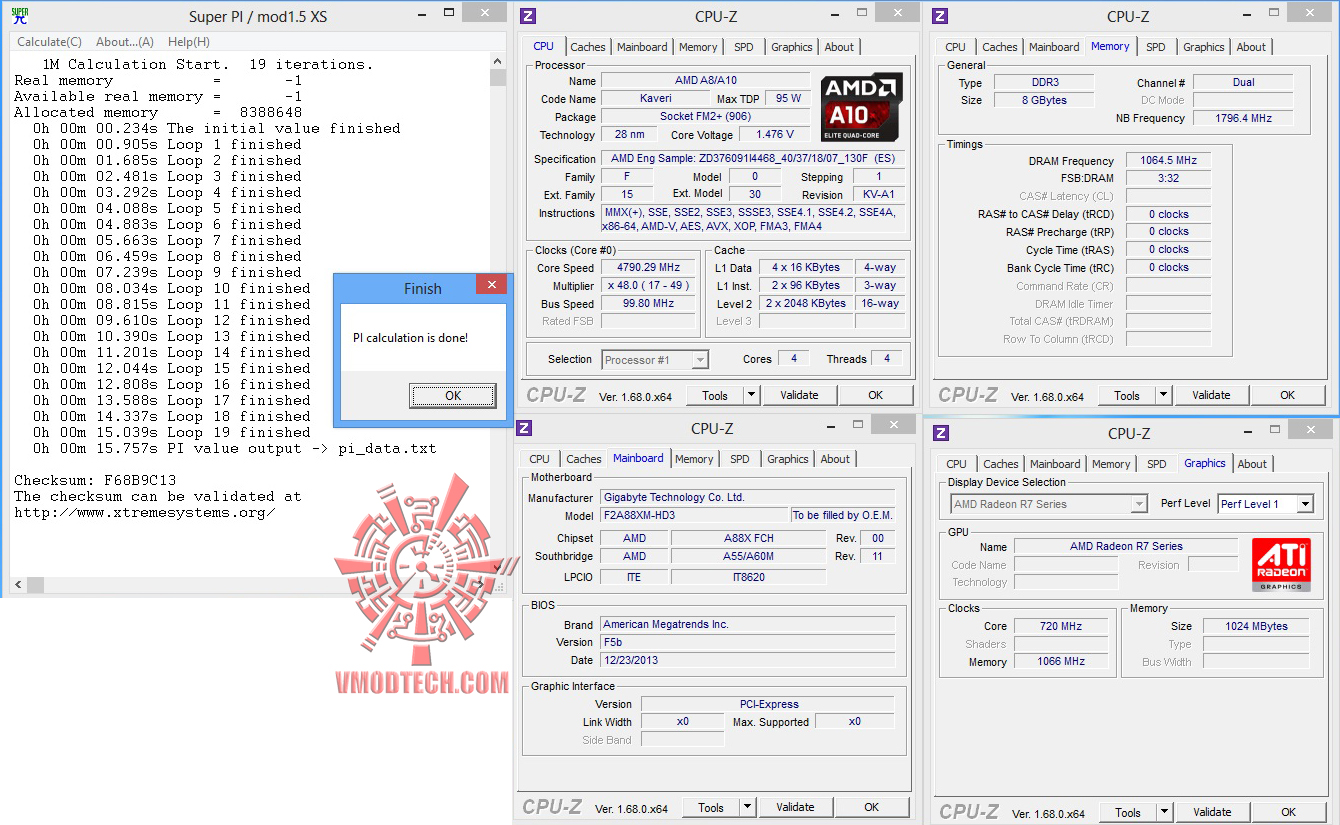Open Memory tab in Mainboard window

point(694,459)
